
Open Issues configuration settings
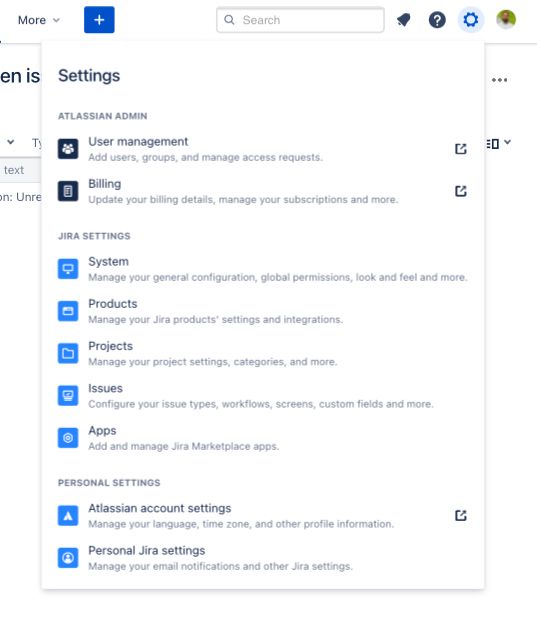262,396
